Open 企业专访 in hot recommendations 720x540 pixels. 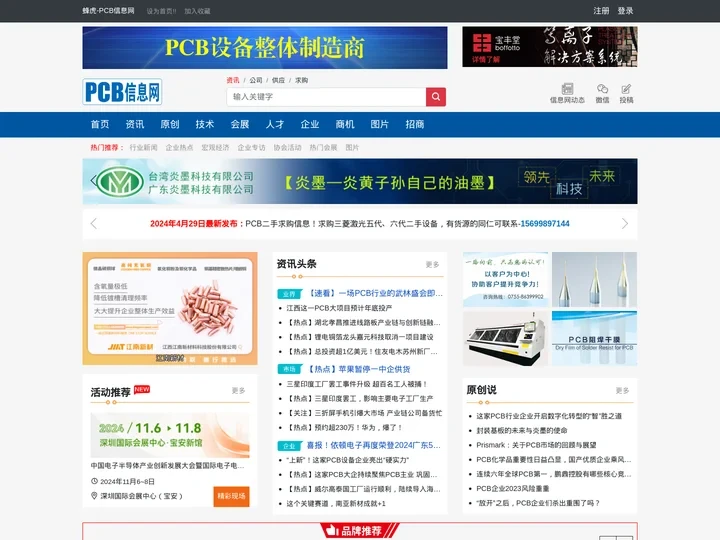pyautogui.click(x=251, y=147)
